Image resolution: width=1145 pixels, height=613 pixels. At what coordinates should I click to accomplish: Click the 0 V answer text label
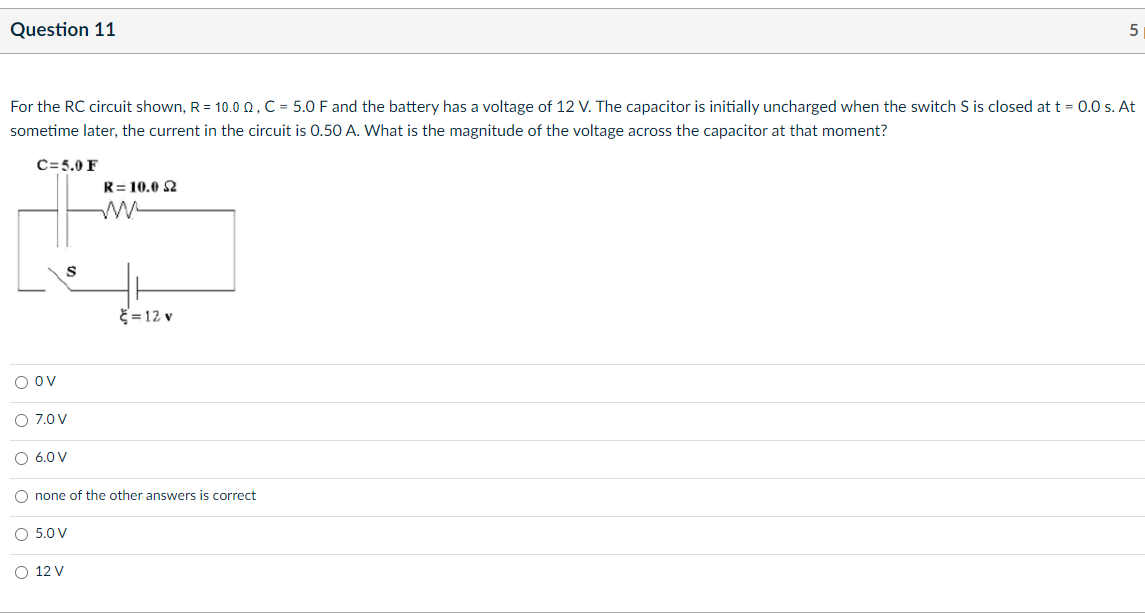point(43,381)
